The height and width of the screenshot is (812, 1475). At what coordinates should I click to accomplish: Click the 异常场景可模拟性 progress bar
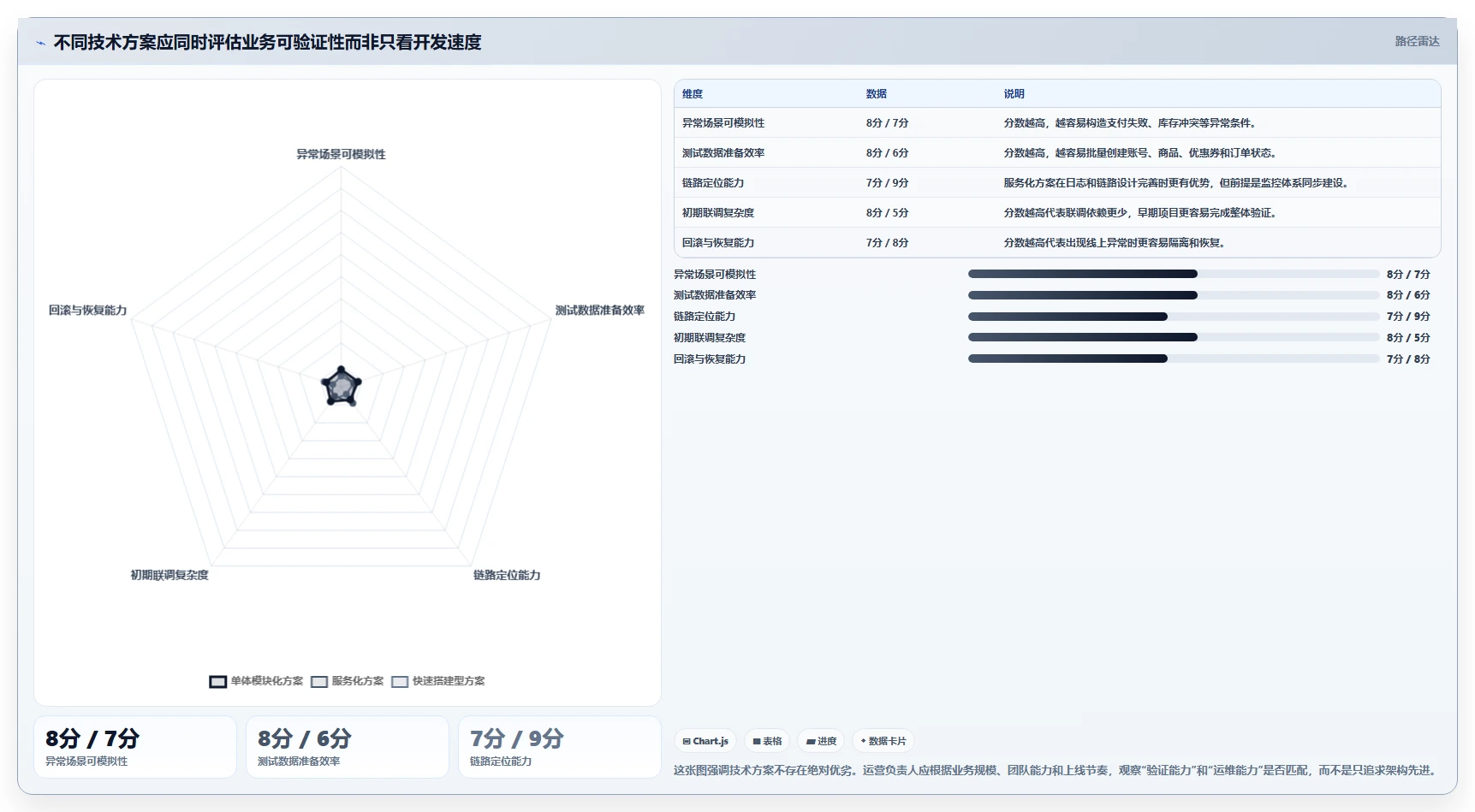(x=1174, y=274)
